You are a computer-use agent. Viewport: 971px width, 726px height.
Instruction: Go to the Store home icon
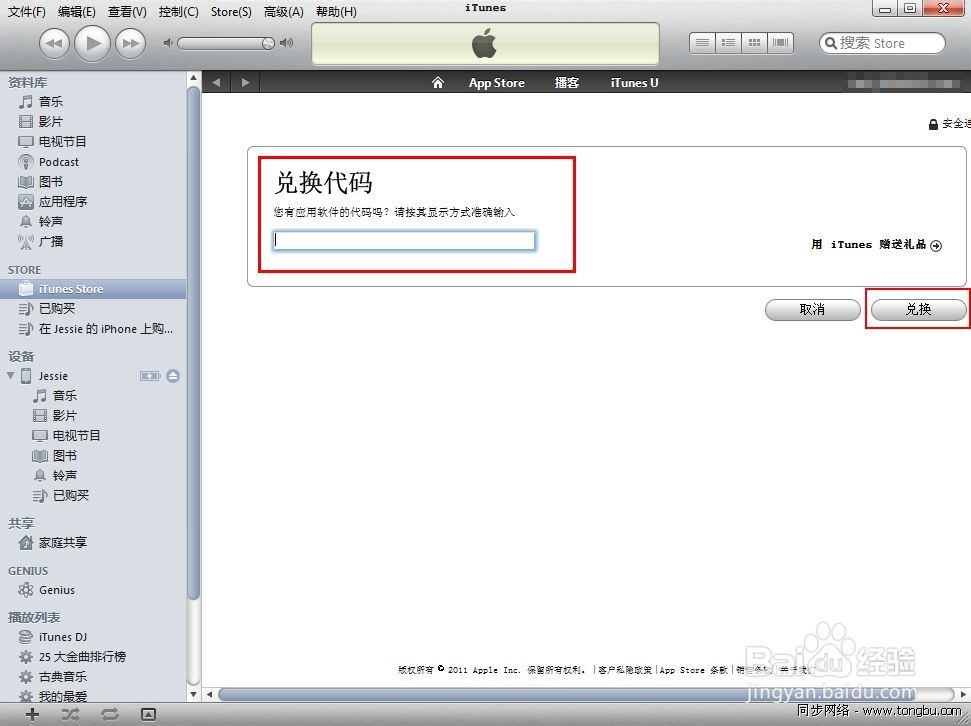[x=438, y=82]
